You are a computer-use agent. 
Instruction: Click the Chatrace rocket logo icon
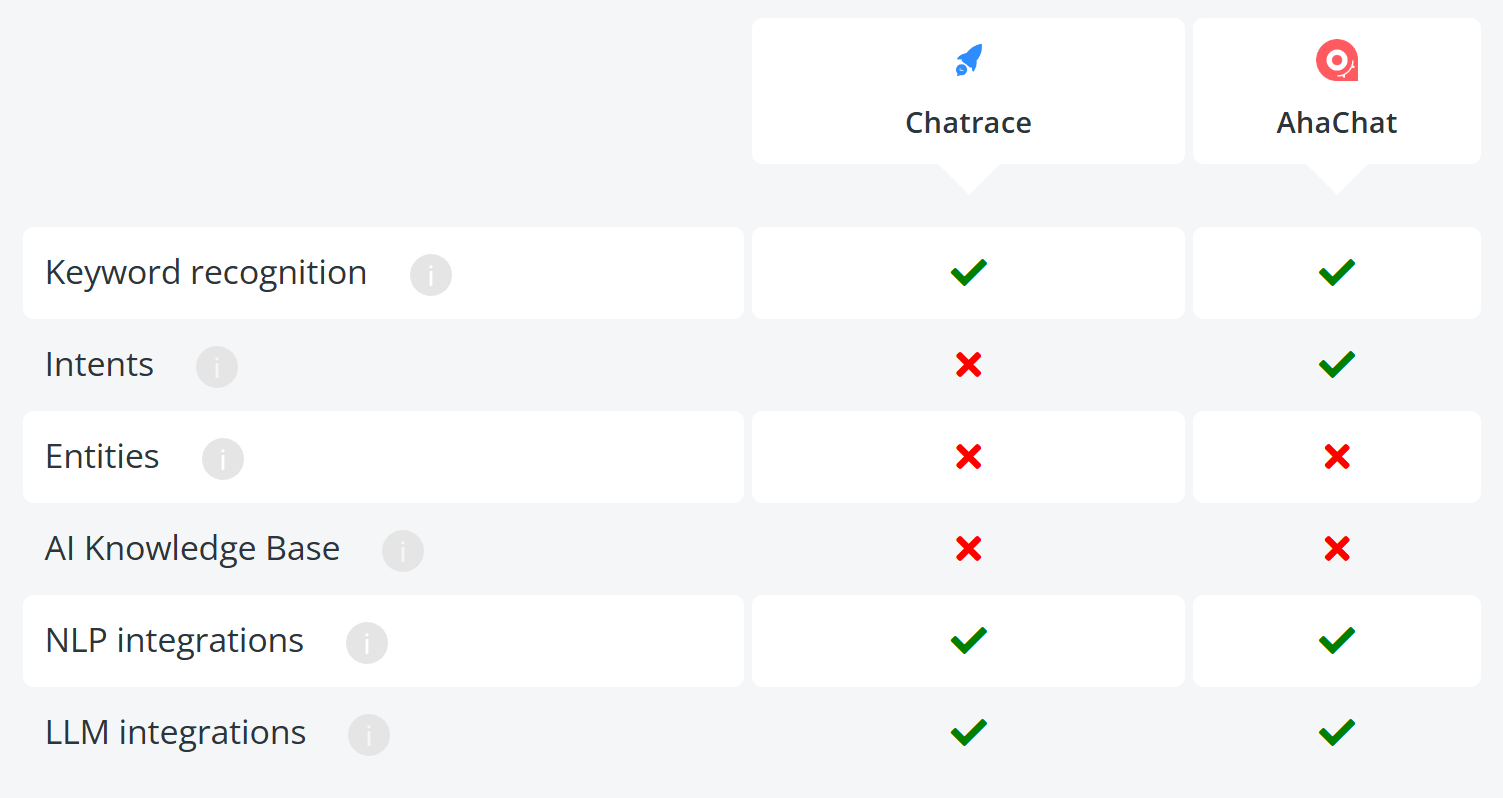tap(968, 60)
